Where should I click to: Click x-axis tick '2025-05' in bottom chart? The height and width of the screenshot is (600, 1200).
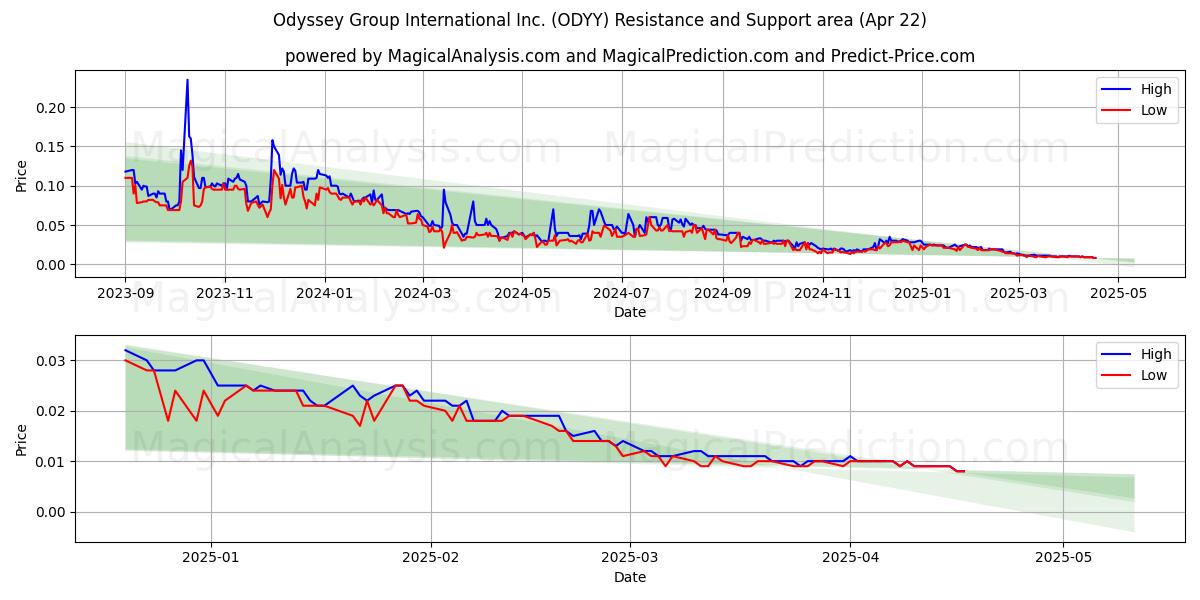(1064, 559)
